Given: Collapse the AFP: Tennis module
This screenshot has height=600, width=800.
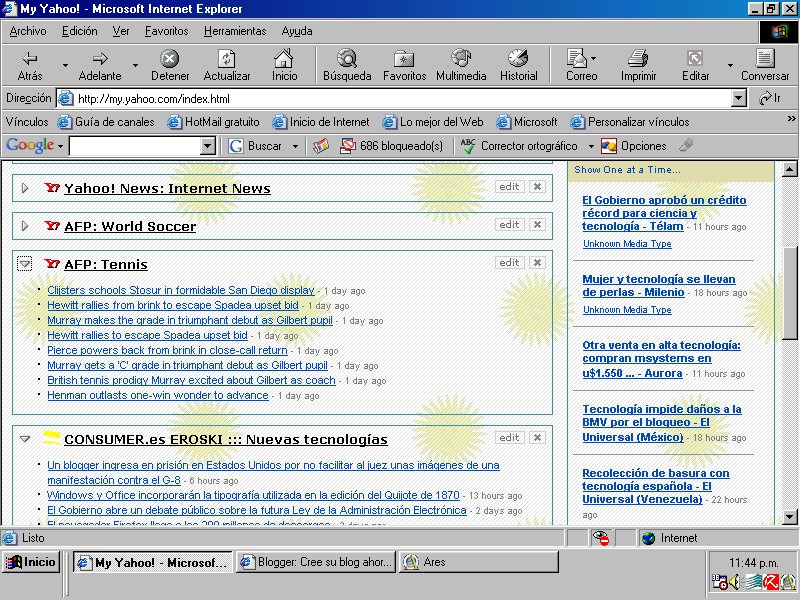Looking at the screenshot, I should click(x=24, y=263).
